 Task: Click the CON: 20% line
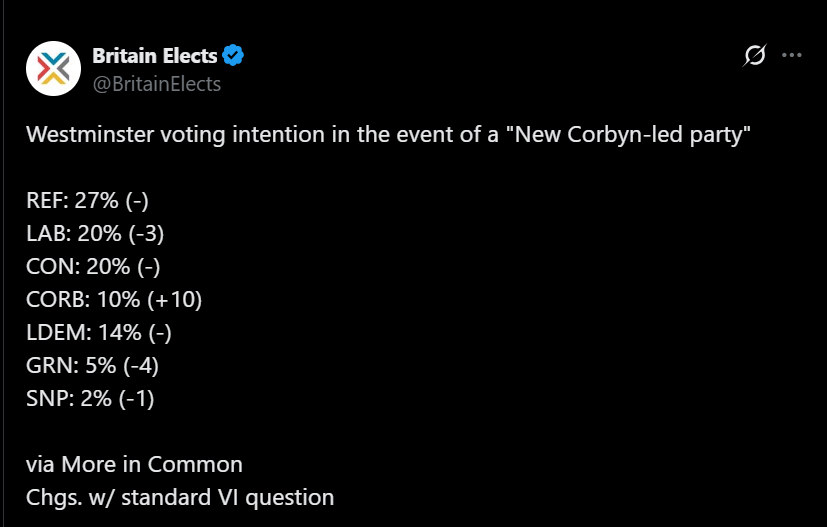[93, 266]
